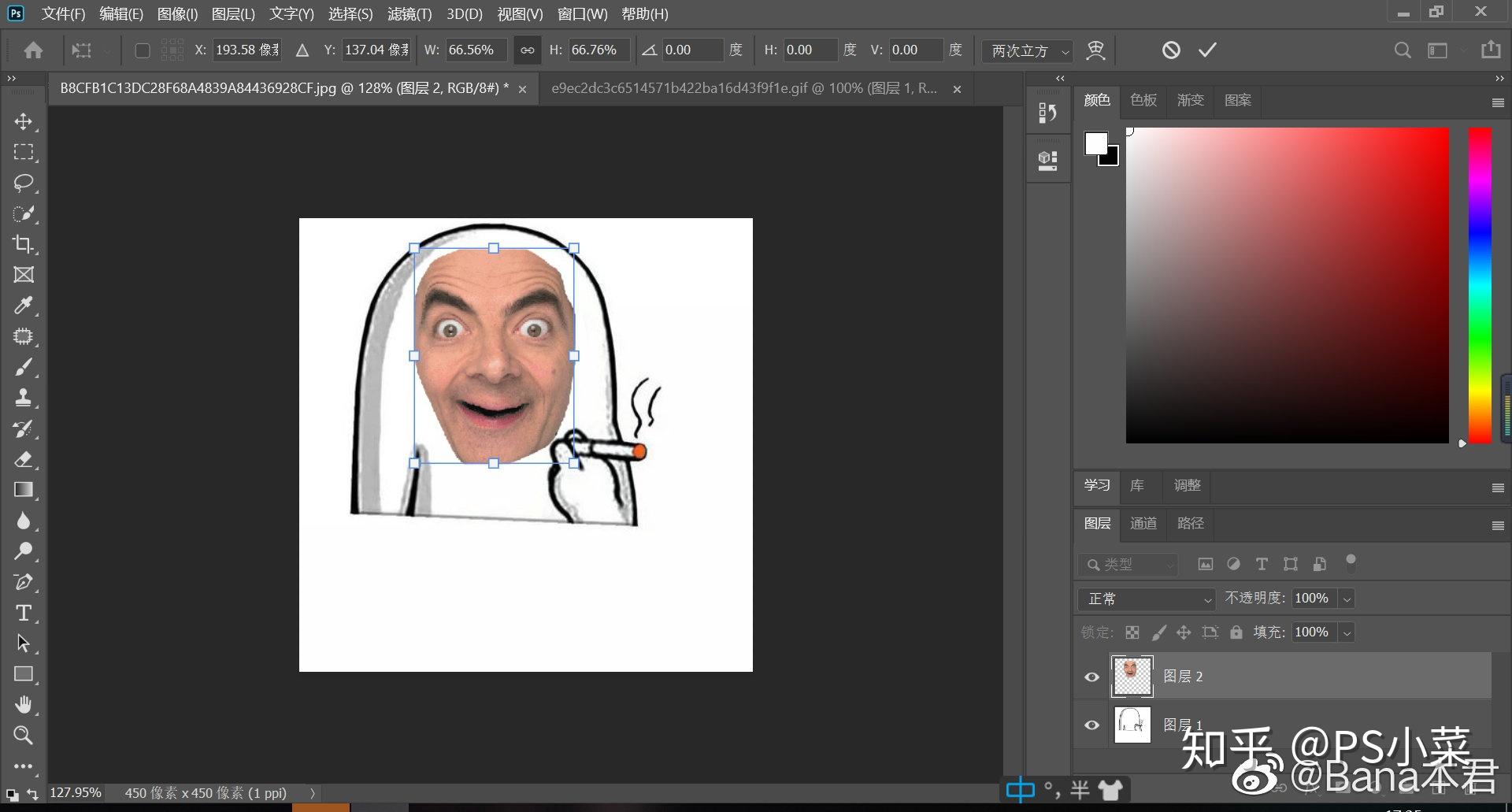Open the History panel icon
Screen dimensions: 1512x812
pyautogui.click(x=1047, y=113)
